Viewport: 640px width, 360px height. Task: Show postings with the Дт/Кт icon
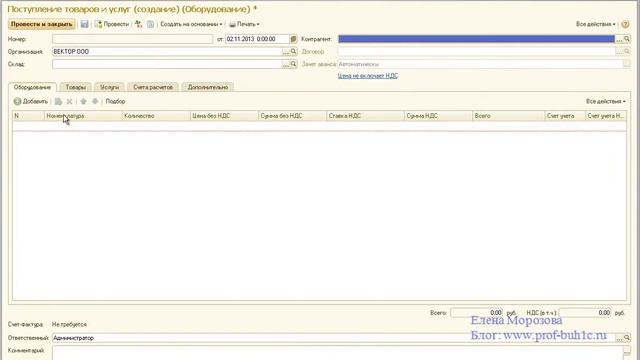(139, 24)
